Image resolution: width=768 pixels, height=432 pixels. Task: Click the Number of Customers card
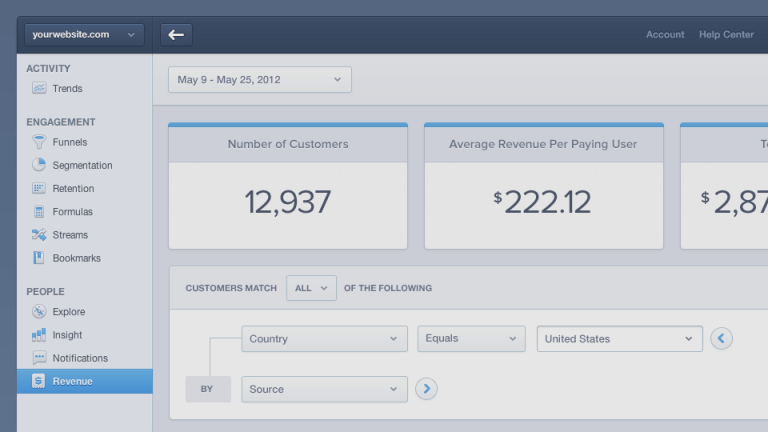pyautogui.click(x=288, y=186)
